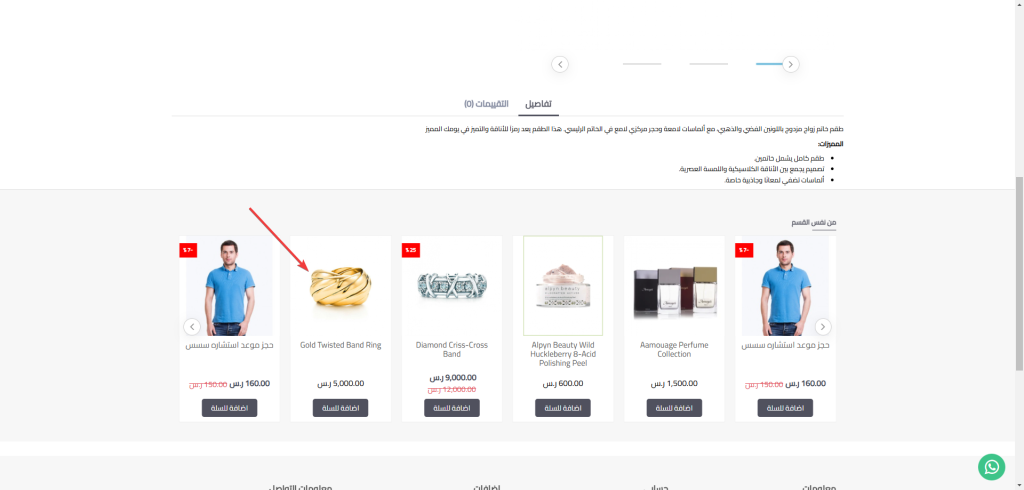1024x490 pixels.
Task: Open the Gold Twisted Band Ring image
Action: (340, 286)
